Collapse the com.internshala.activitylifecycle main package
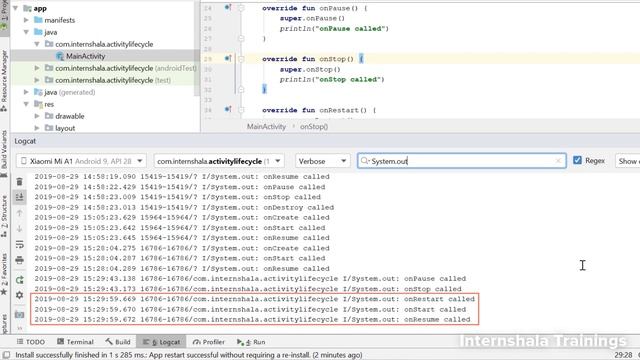 (x=37, y=44)
